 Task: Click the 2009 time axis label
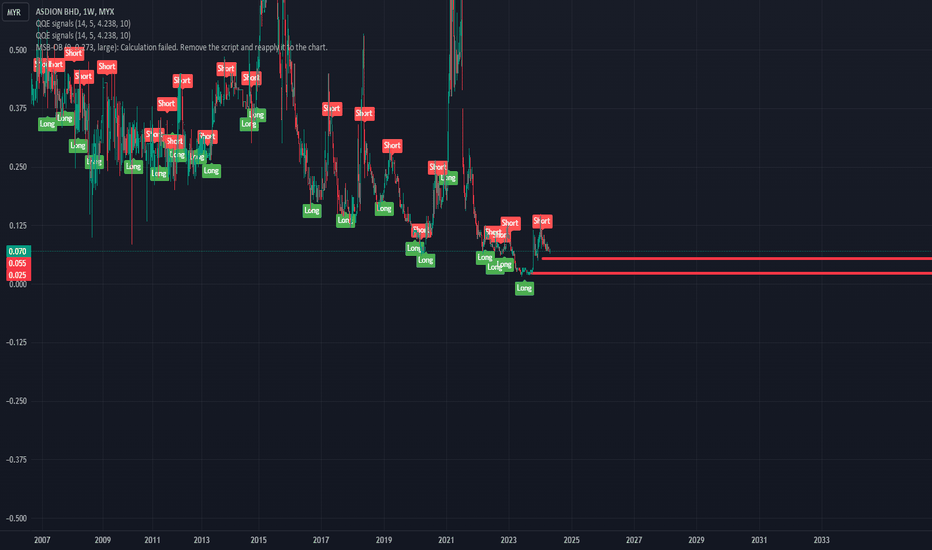tap(103, 540)
